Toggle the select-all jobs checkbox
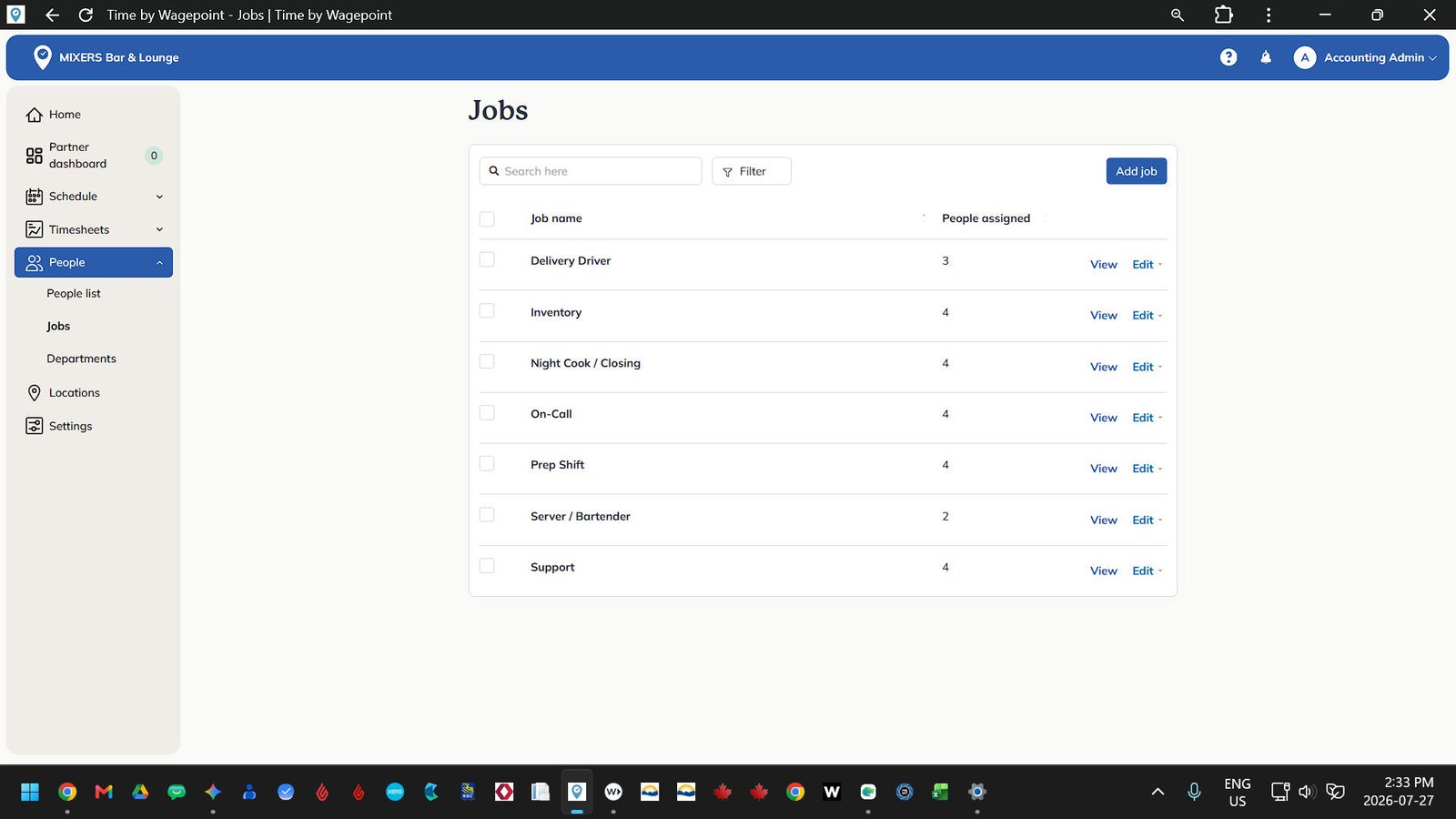Viewport: 1456px width, 819px height. [x=487, y=218]
